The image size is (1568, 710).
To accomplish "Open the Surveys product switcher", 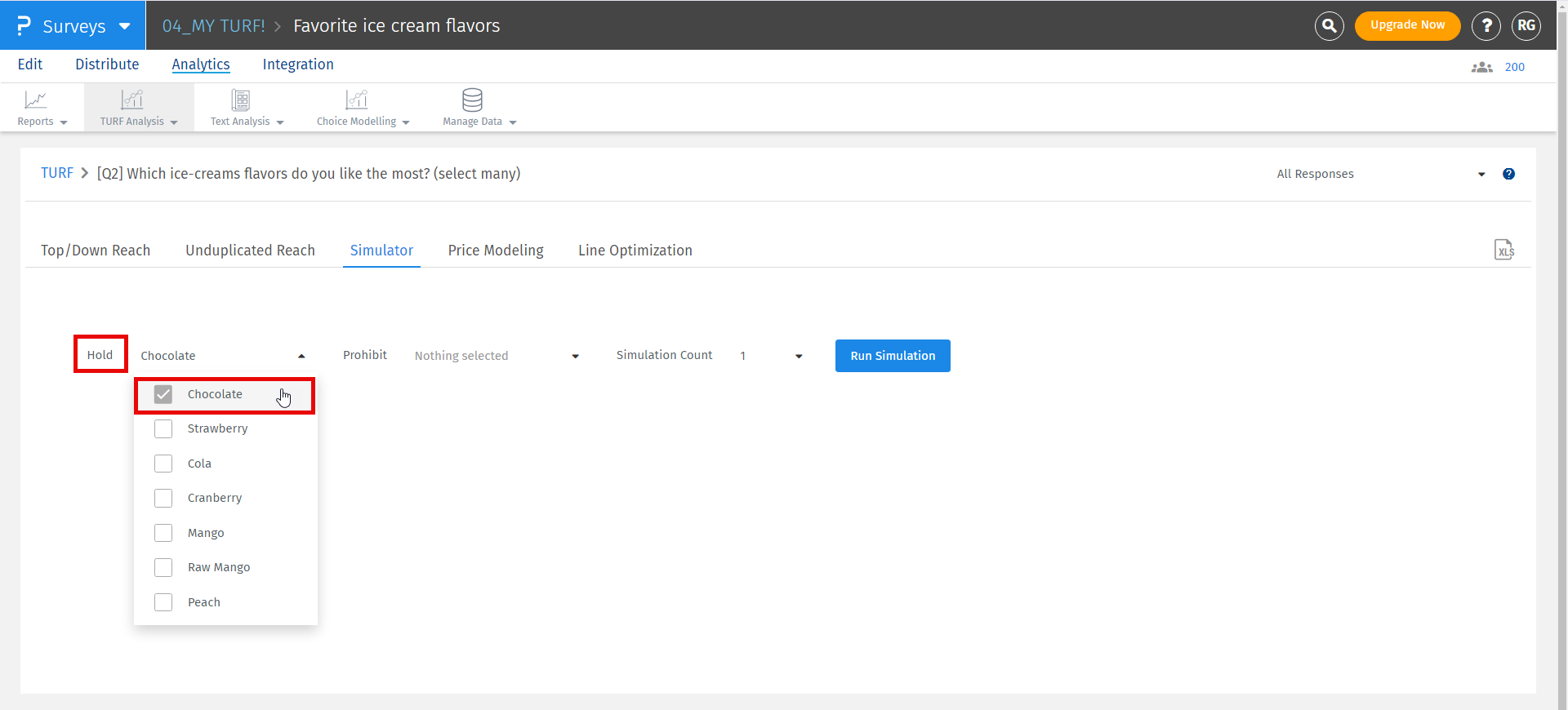I will tap(73, 26).
